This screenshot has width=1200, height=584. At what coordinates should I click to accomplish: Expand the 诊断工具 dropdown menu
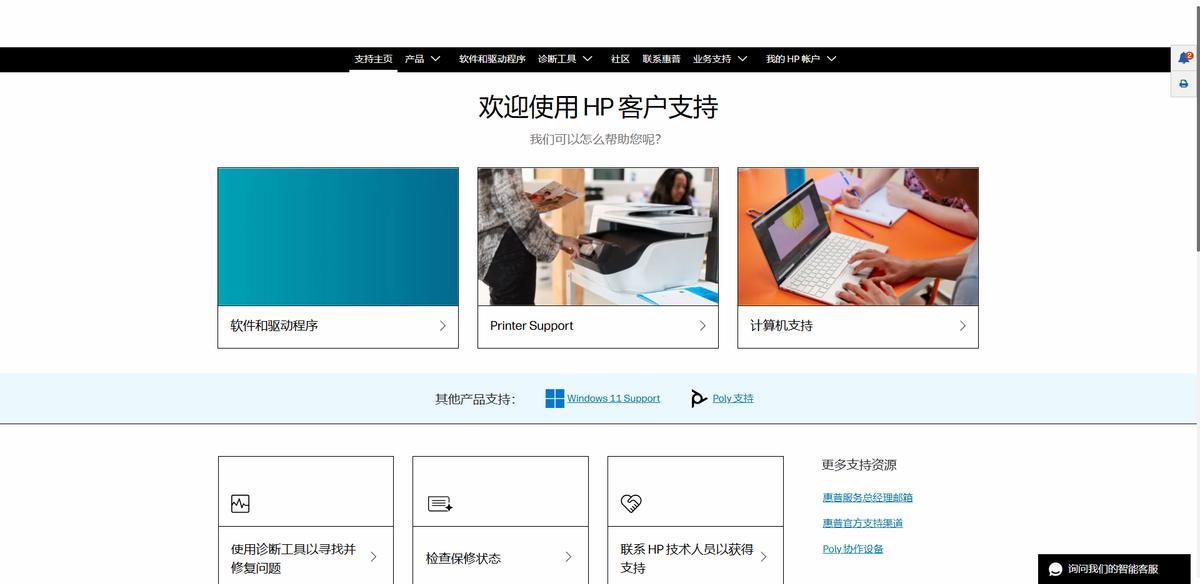(565, 59)
